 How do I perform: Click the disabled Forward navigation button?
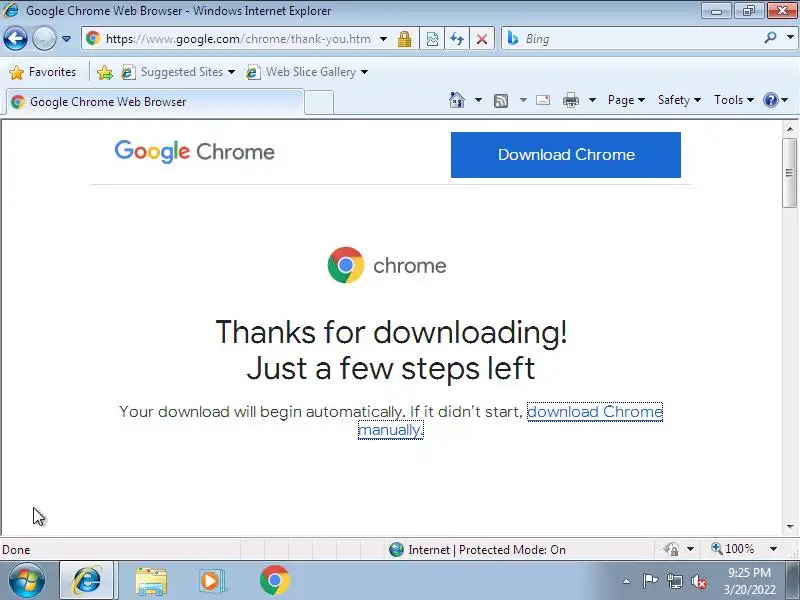[x=44, y=39]
